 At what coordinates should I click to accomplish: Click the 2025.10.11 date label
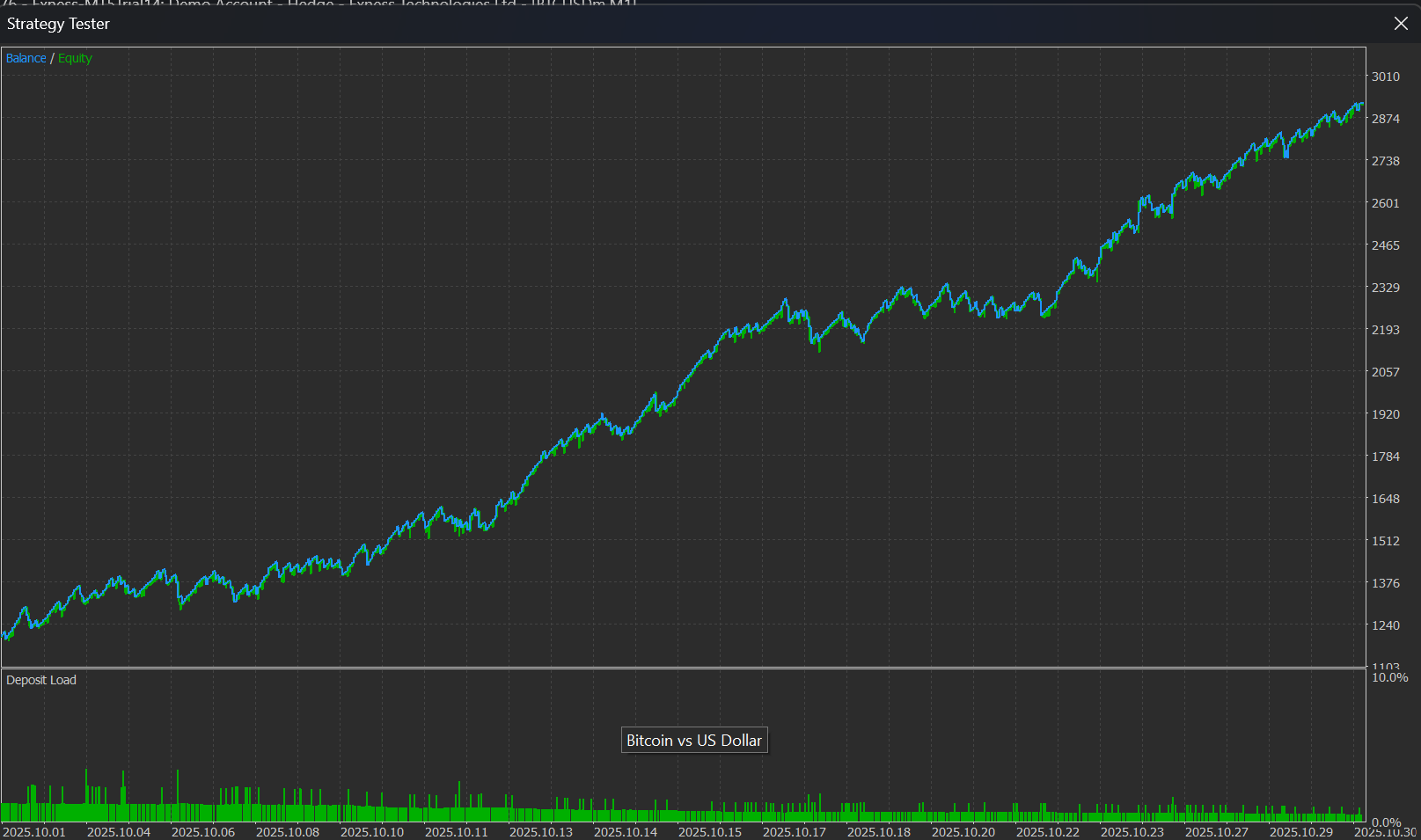click(457, 832)
